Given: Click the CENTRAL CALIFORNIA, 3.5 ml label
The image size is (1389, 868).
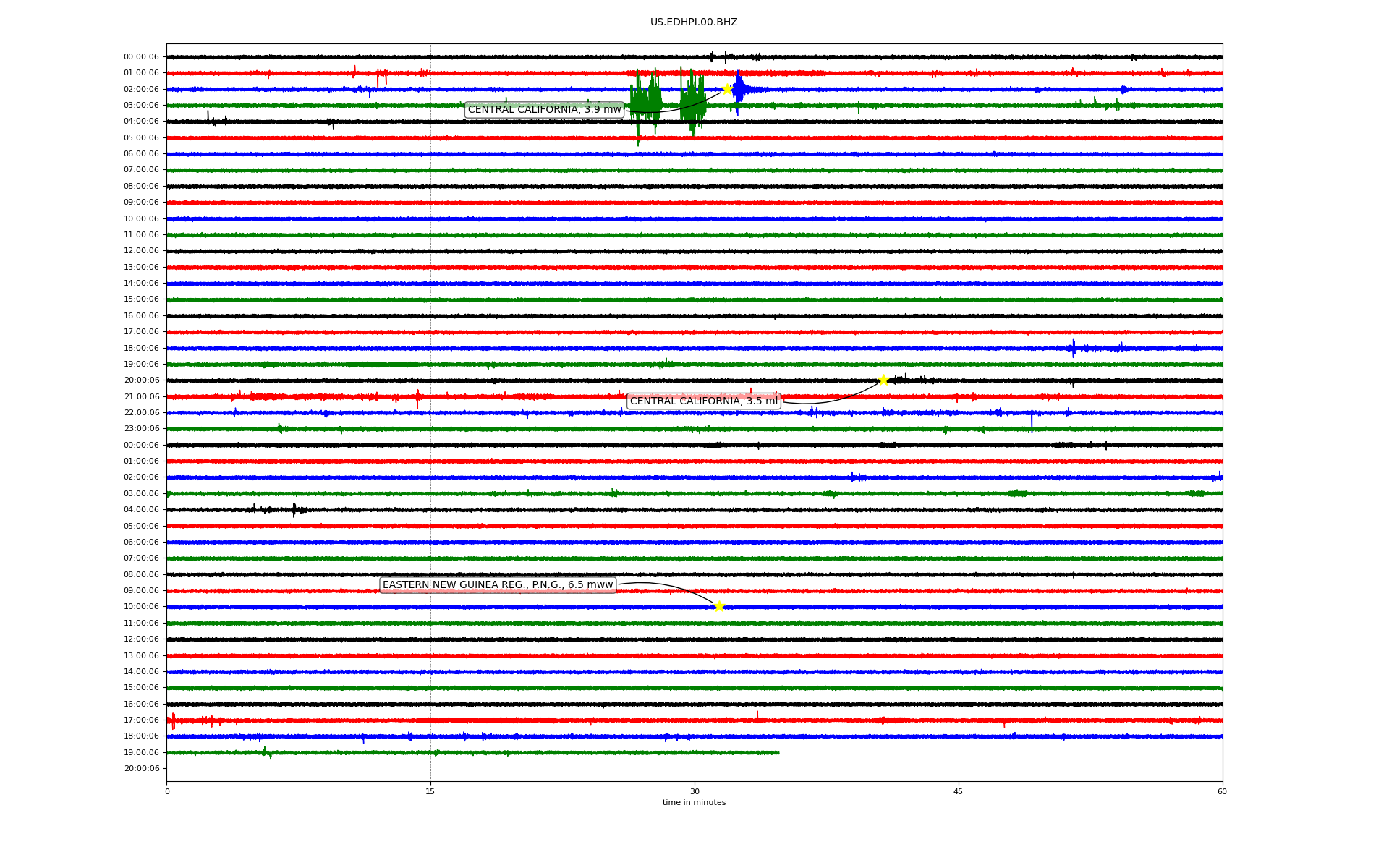Looking at the screenshot, I should pyautogui.click(x=703, y=401).
